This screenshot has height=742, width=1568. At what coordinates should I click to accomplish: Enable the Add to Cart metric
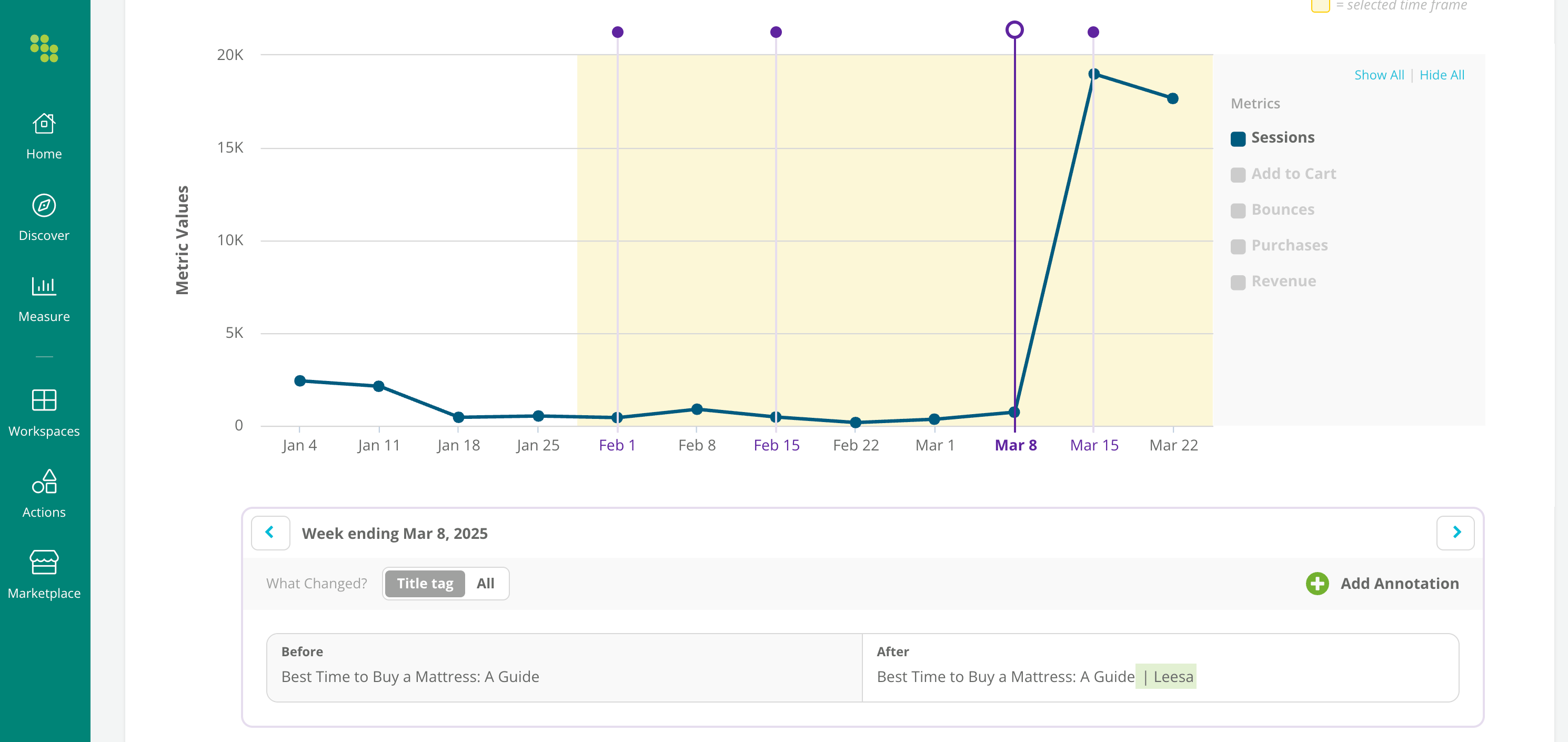tap(1238, 175)
